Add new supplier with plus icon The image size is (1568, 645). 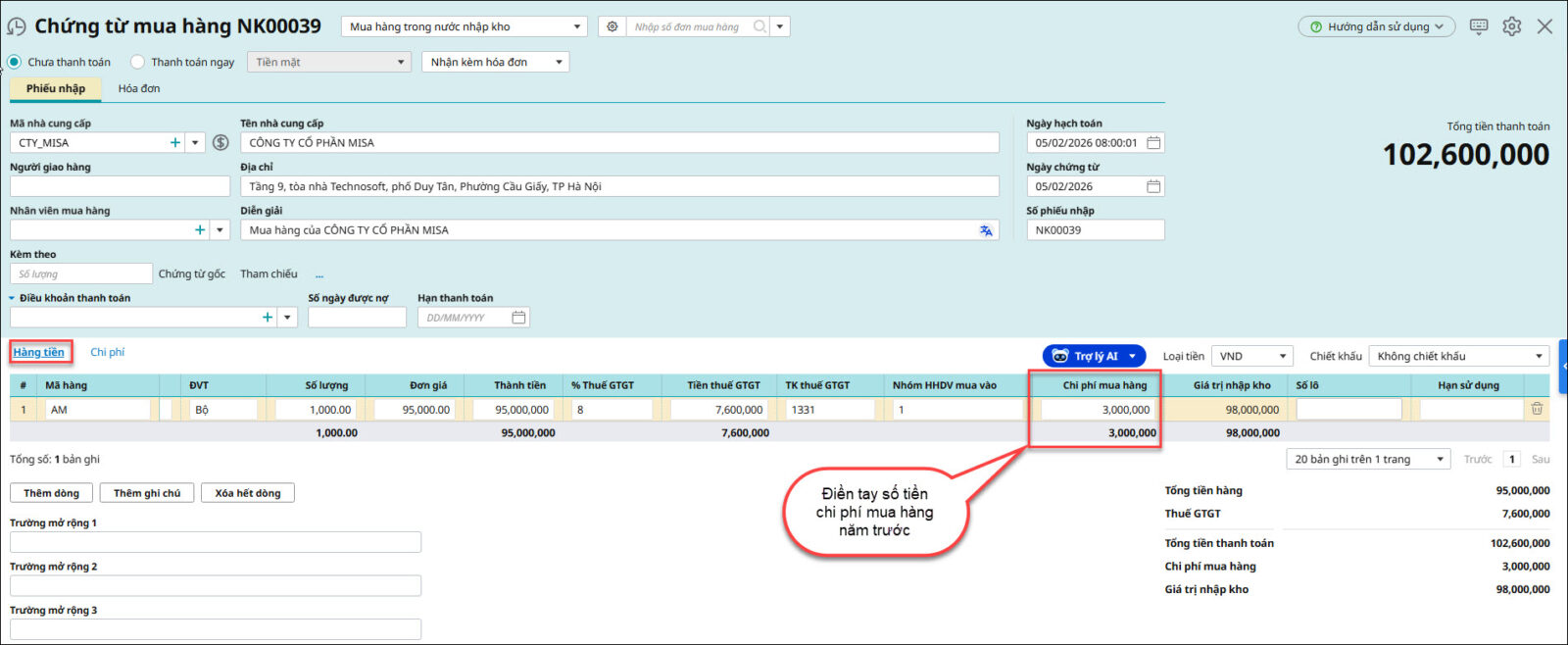pos(175,143)
